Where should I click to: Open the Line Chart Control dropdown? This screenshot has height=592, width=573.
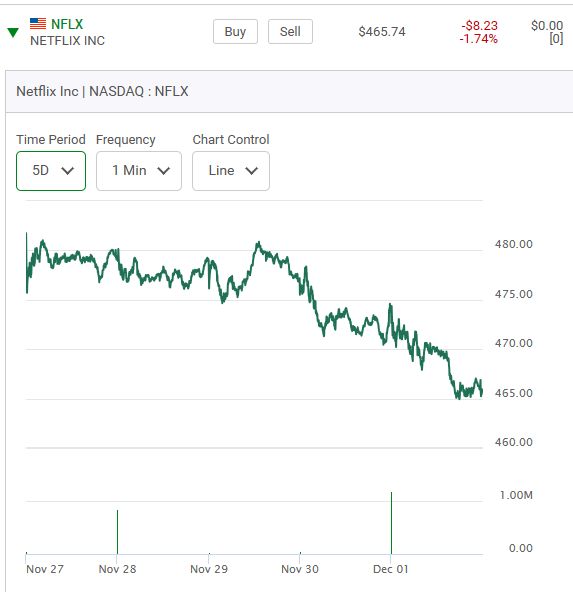click(x=231, y=171)
